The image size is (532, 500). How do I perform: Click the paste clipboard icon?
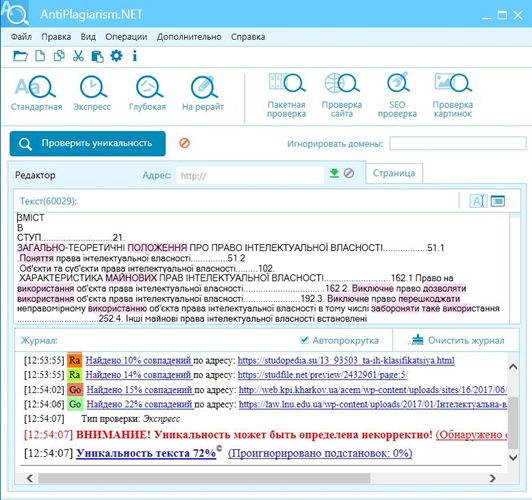click(x=98, y=56)
